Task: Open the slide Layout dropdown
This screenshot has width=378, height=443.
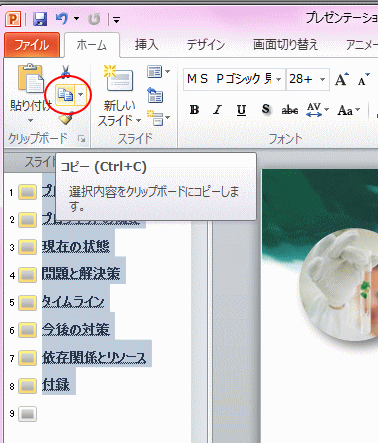Action: [158, 71]
